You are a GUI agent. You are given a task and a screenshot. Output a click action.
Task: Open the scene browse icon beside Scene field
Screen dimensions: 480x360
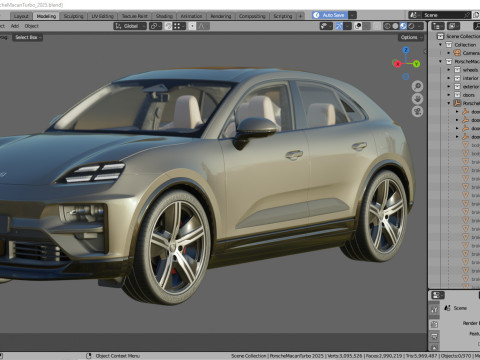(414, 15)
